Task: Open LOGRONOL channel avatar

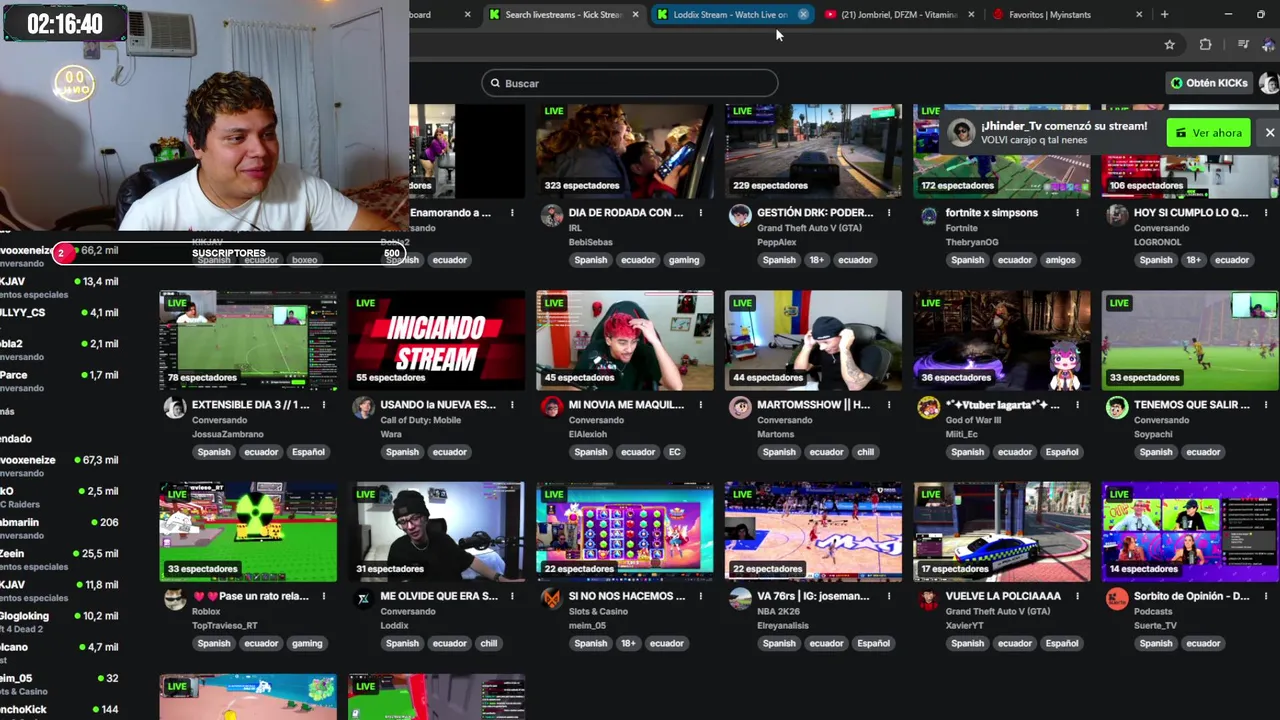Action: (1117, 215)
